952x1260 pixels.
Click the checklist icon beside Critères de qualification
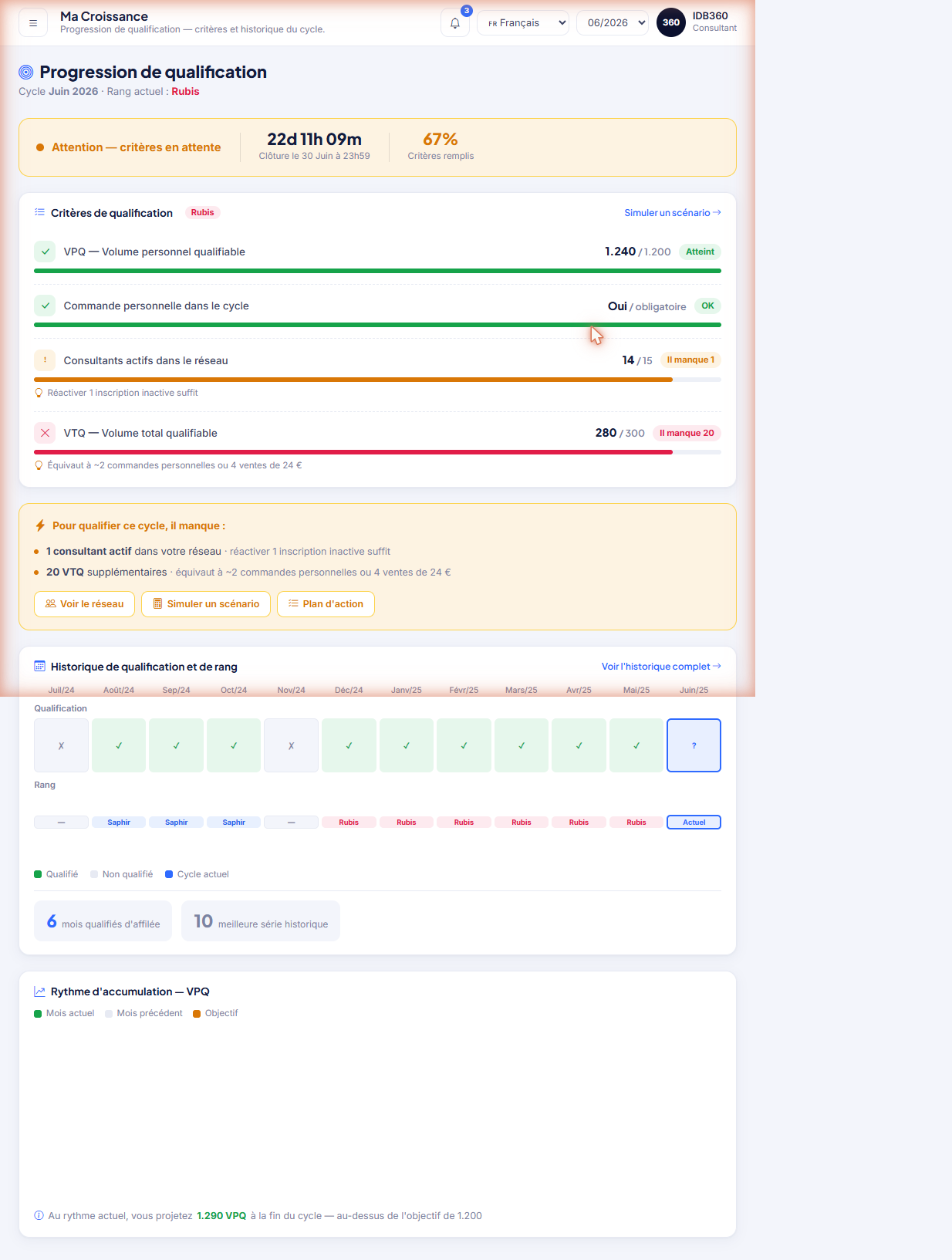point(39,212)
